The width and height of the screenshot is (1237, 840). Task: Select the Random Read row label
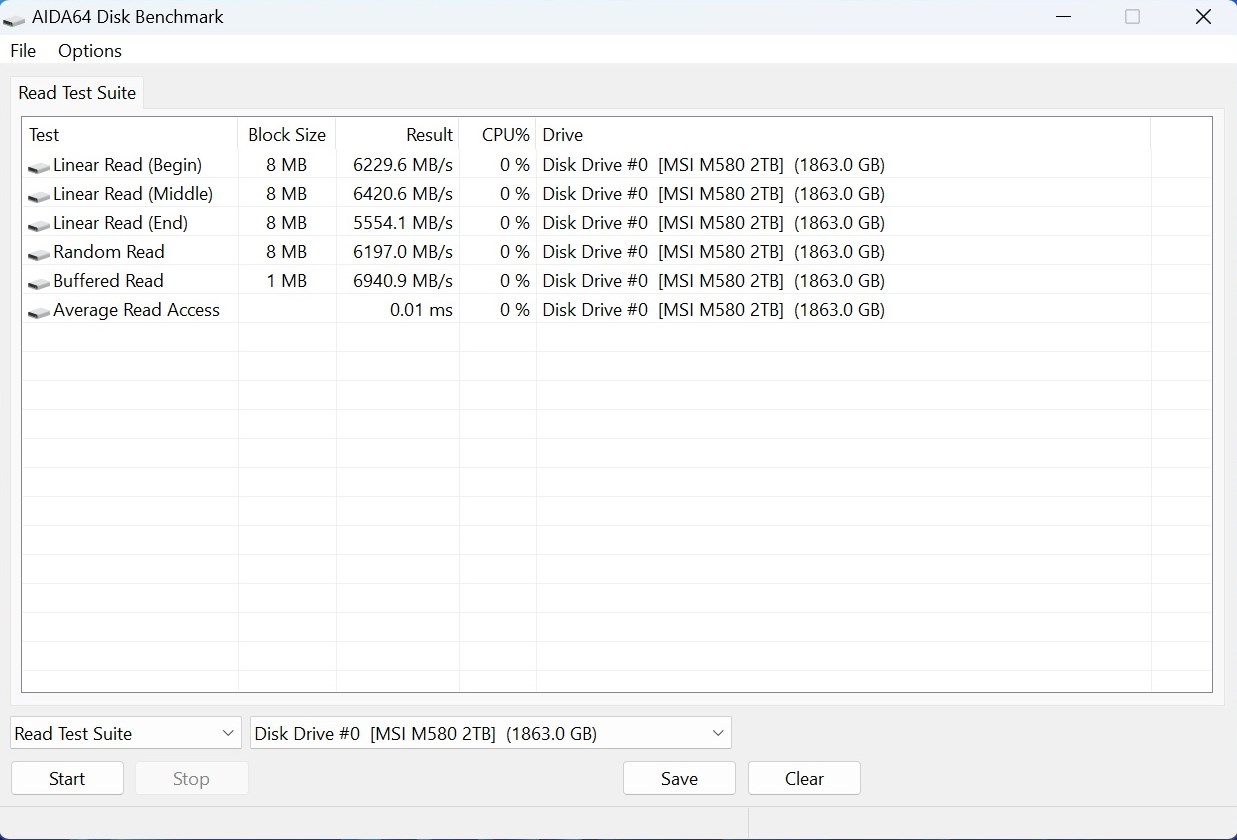109,252
